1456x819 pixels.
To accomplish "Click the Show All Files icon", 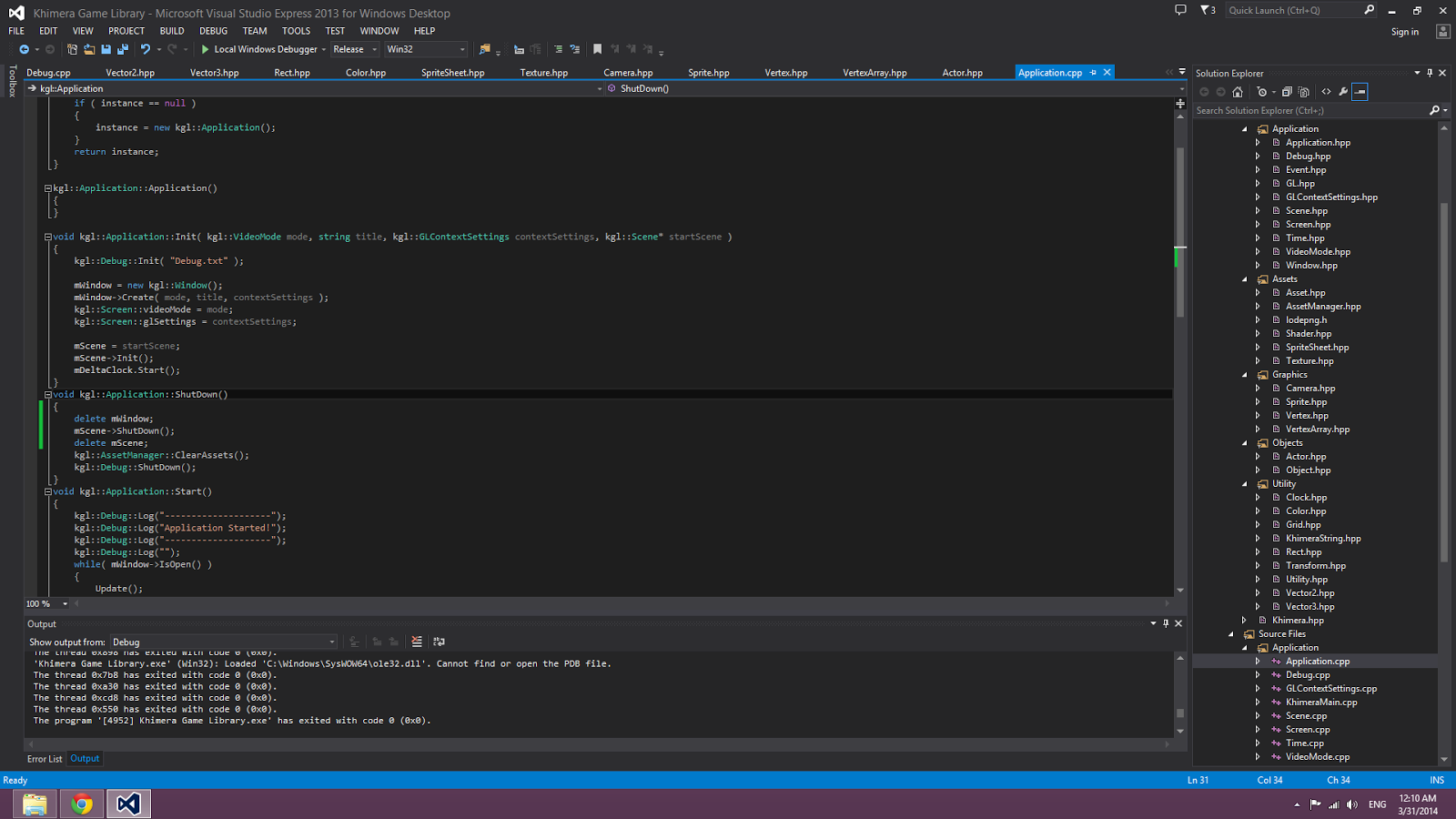I will point(1303,92).
